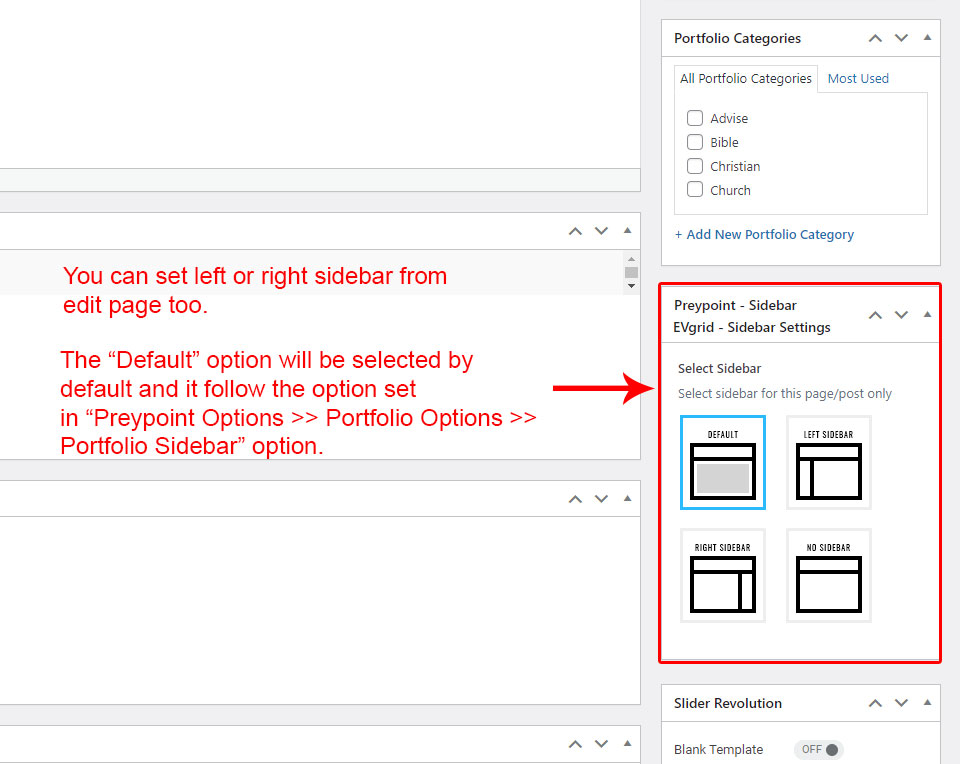Collapse the Slider Revolution panel
Viewport: 960px width, 764px height.
927,703
